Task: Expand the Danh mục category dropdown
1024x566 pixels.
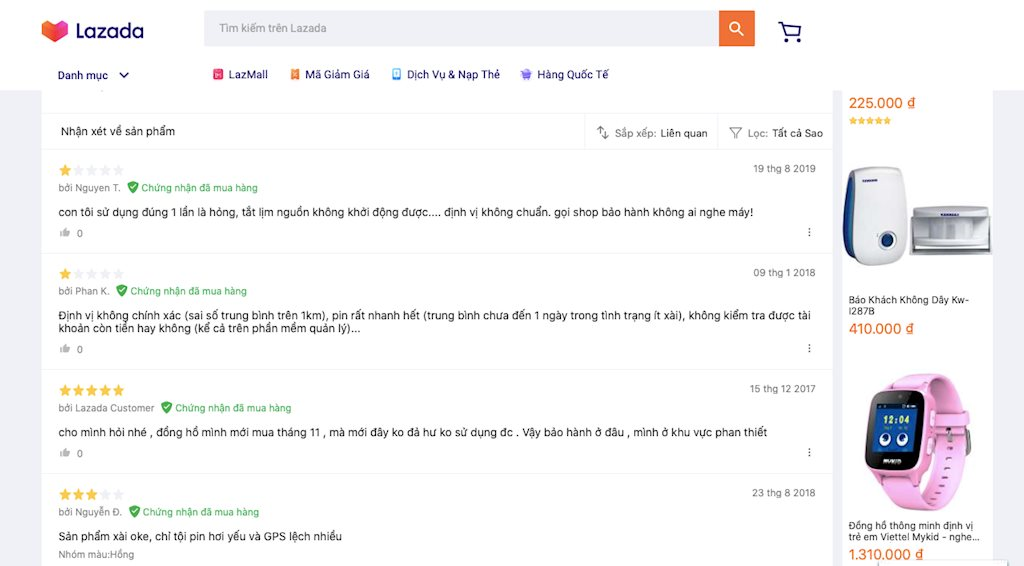Action: 93,75
